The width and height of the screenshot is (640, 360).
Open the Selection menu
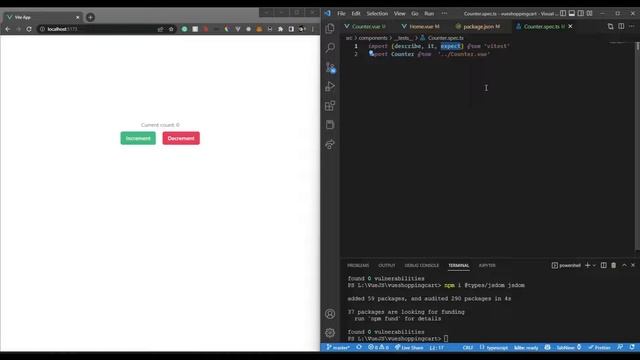377,13
